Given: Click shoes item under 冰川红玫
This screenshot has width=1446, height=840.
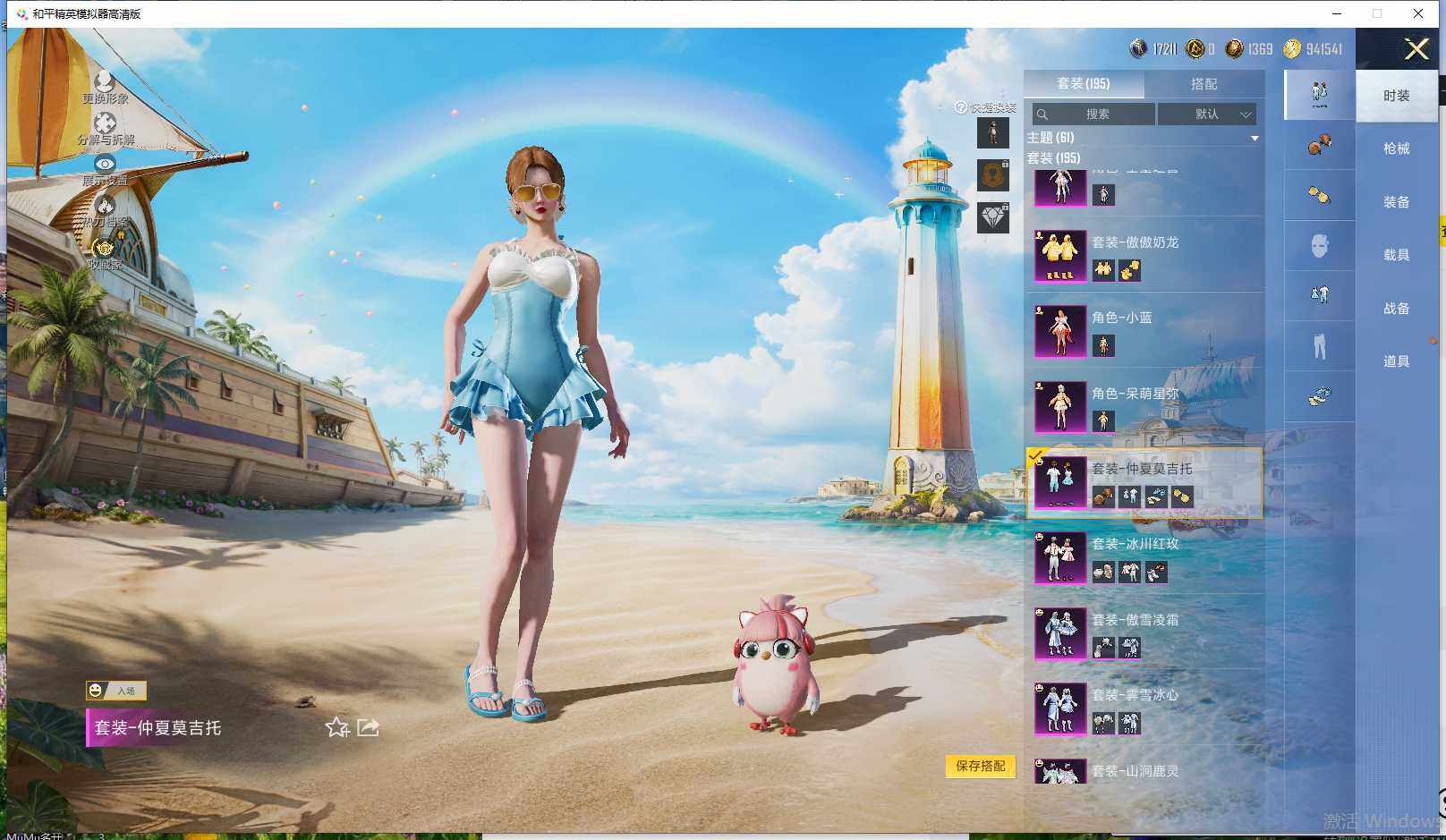Looking at the screenshot, I should [1156, 572].
